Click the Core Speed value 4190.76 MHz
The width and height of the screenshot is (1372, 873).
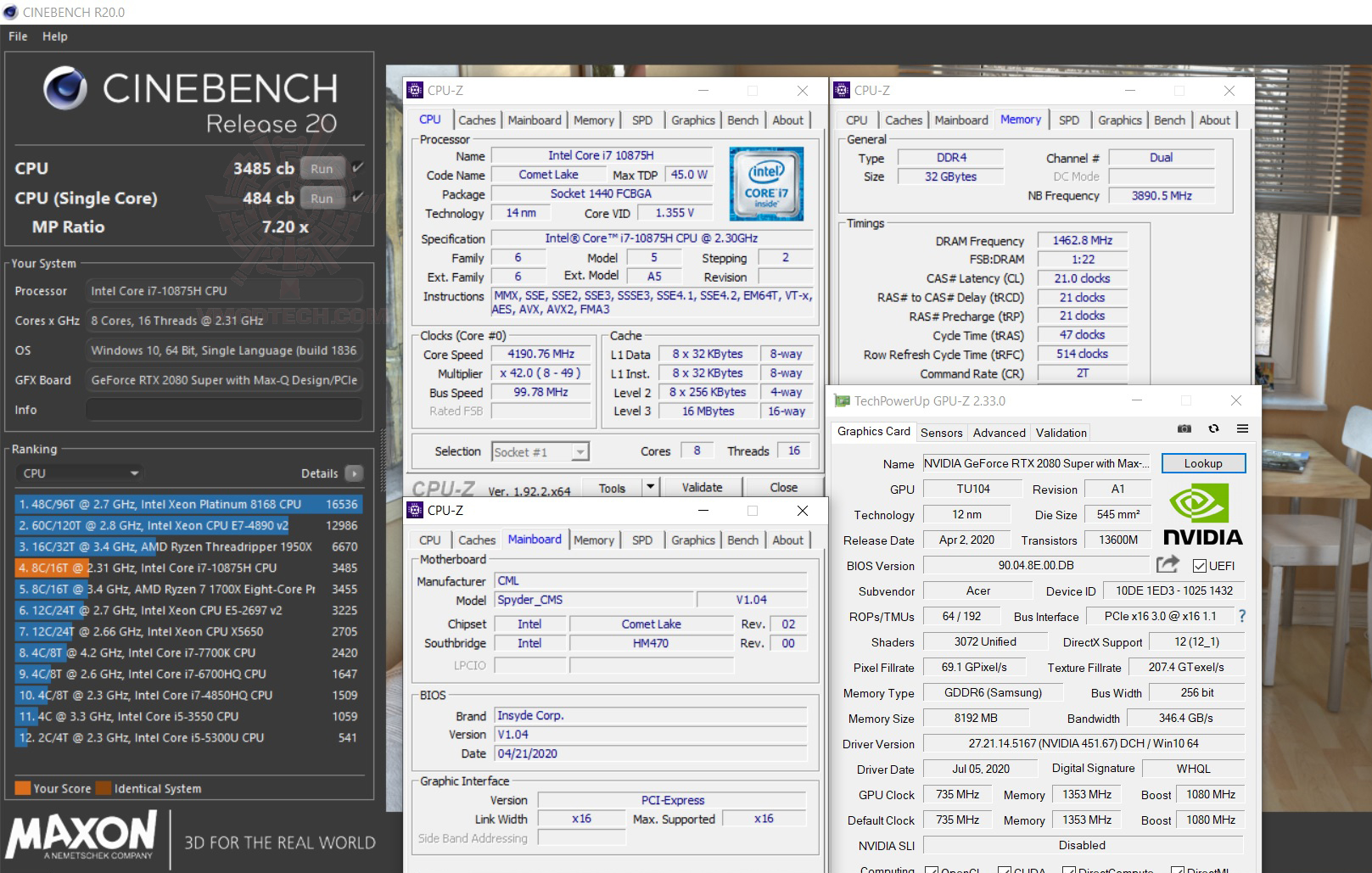pos(541,354)
